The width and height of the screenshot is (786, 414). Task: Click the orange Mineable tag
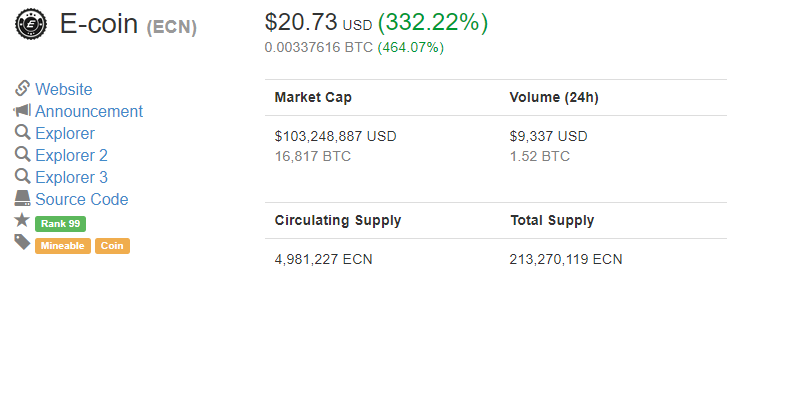click(63, 246)
